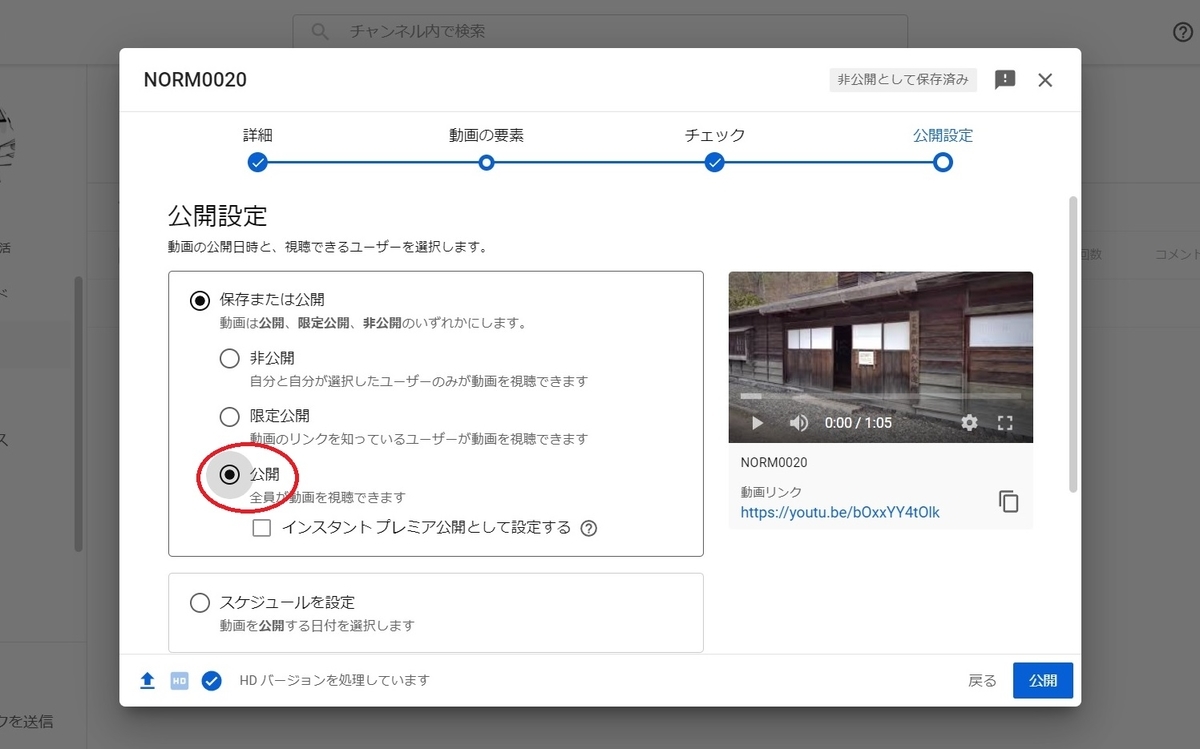Choose the 非公開 radio button

[x=230, y=358]
